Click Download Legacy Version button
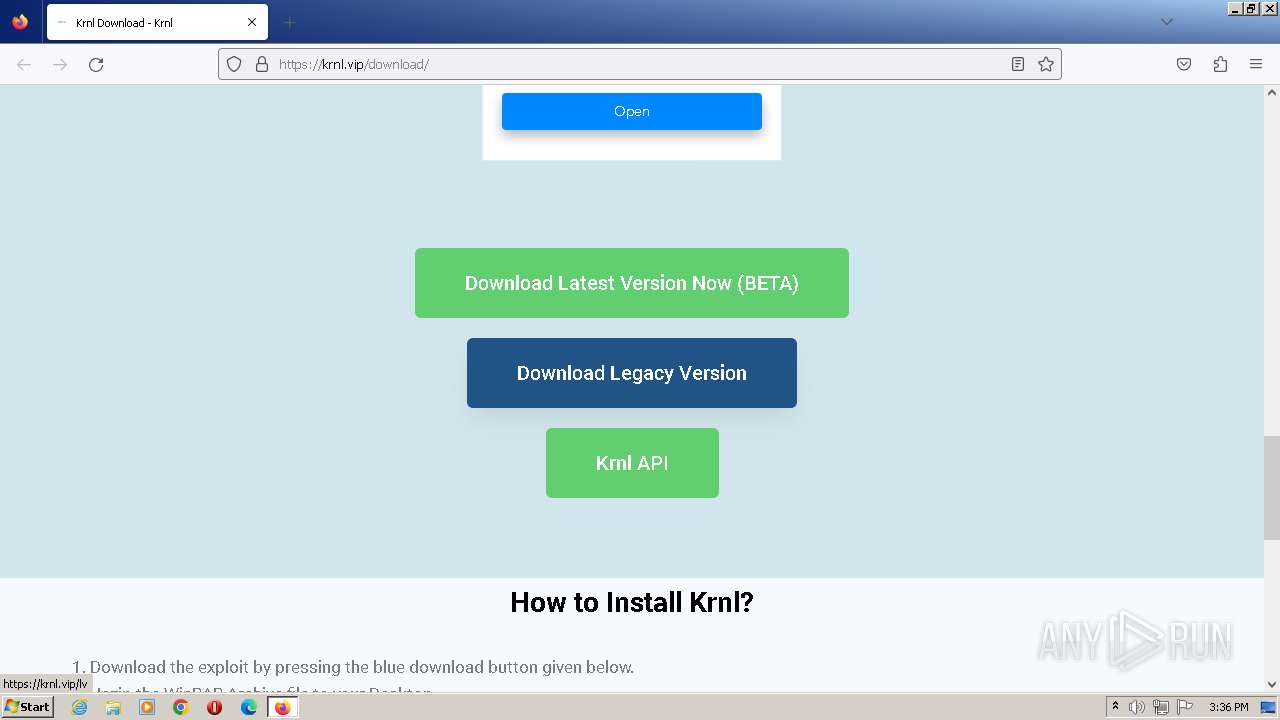 point(632,373)
